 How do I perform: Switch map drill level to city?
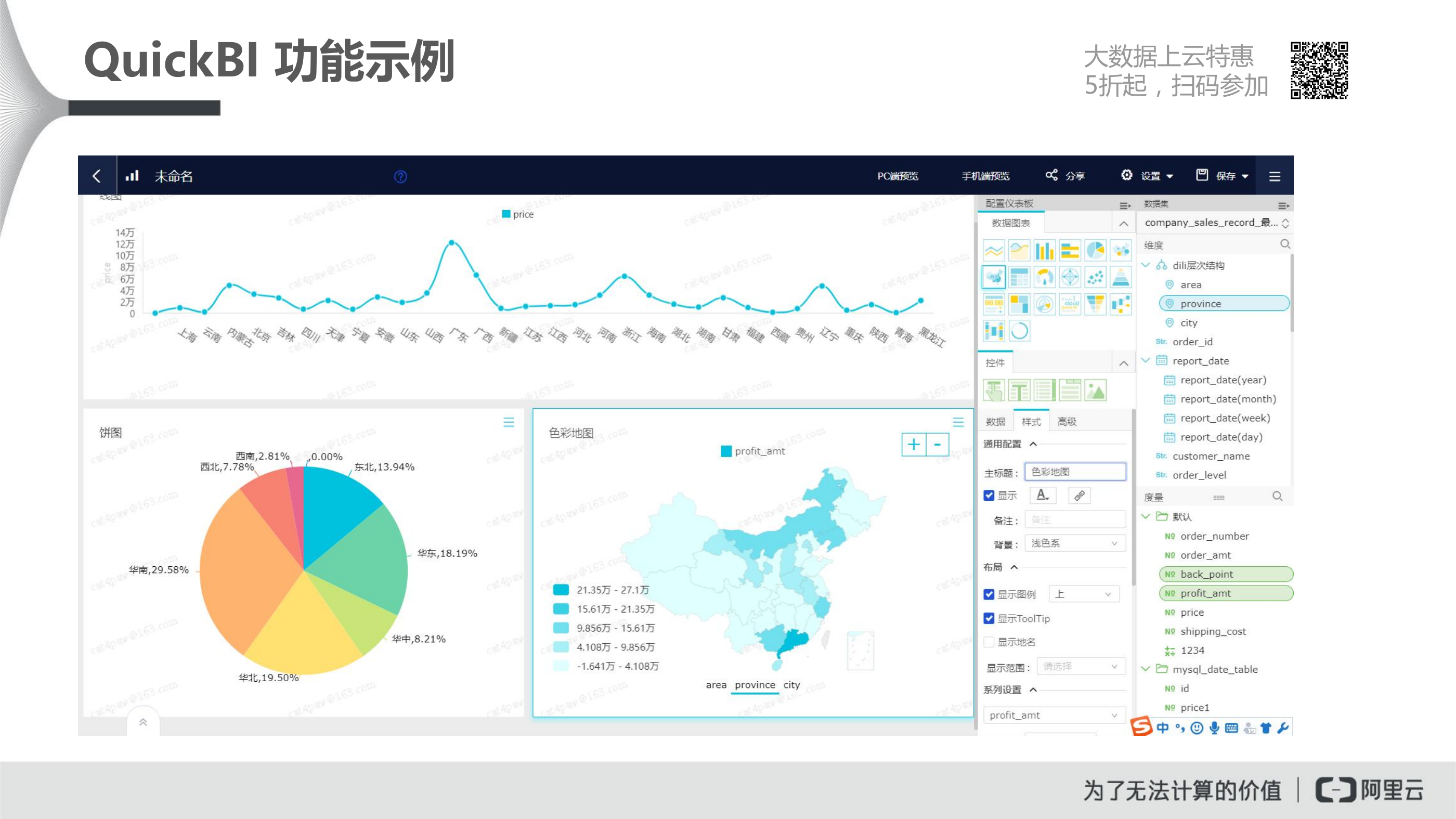(791, 685)
